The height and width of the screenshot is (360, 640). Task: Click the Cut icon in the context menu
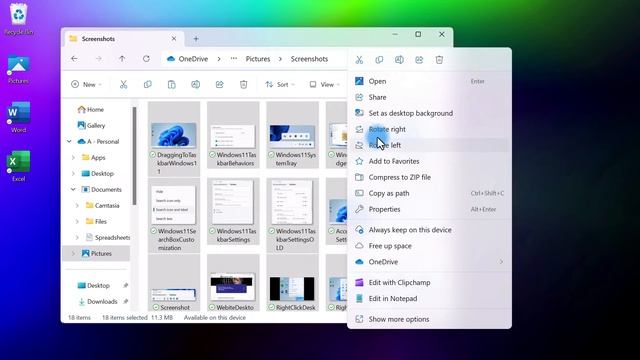[359, 60]
